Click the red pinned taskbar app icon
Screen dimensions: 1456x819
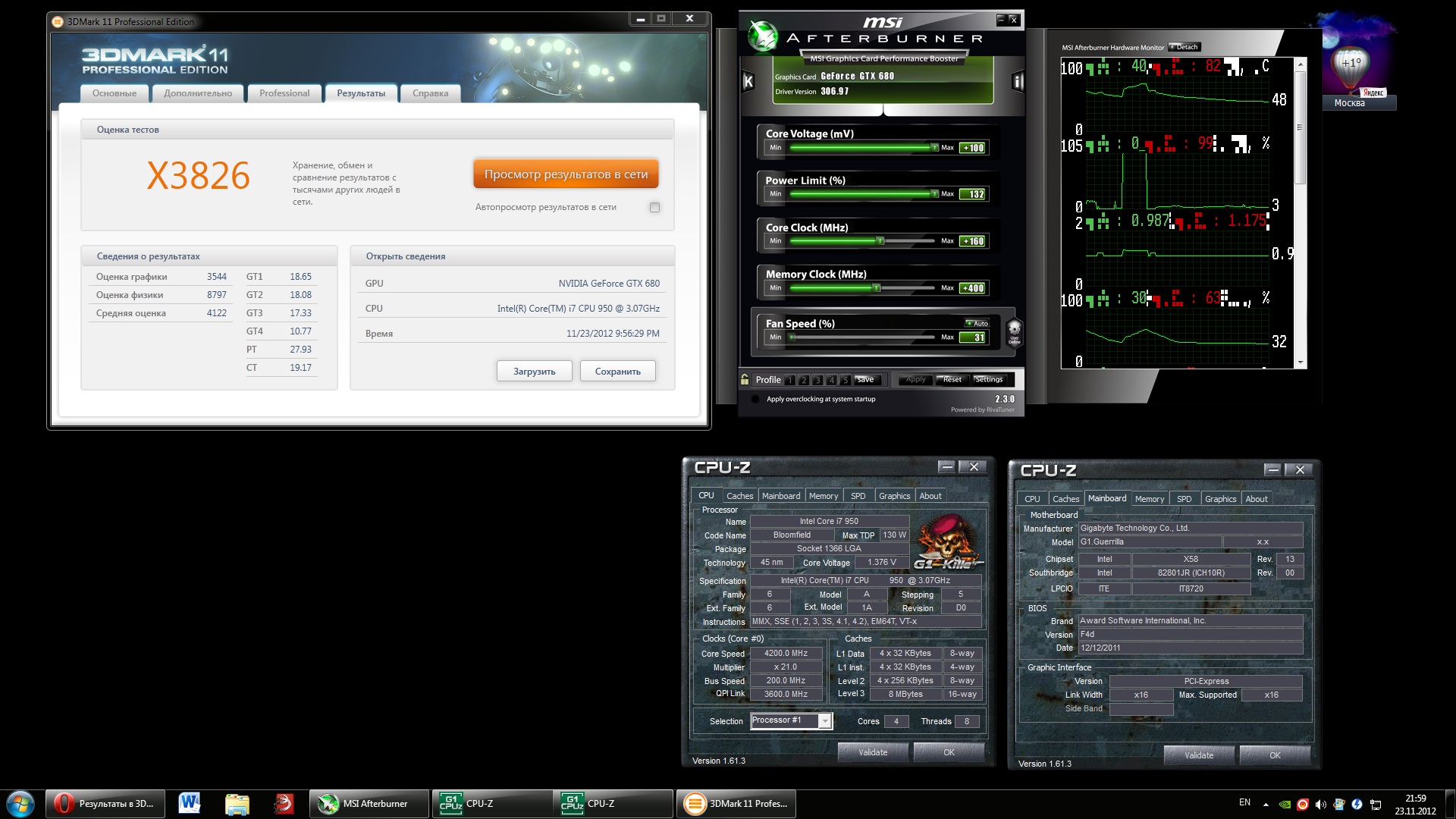click(284, 804)
